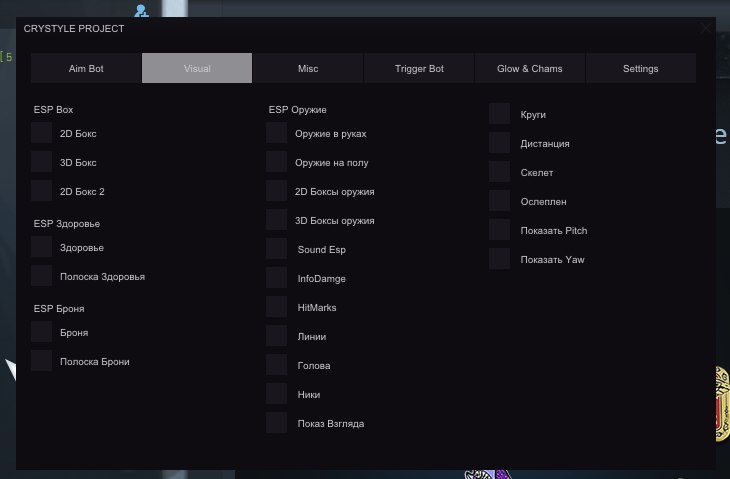Enable the Линии checkbox
This screenshot has height=479, width=730.
pyautogui.click(x=277, y=336)
